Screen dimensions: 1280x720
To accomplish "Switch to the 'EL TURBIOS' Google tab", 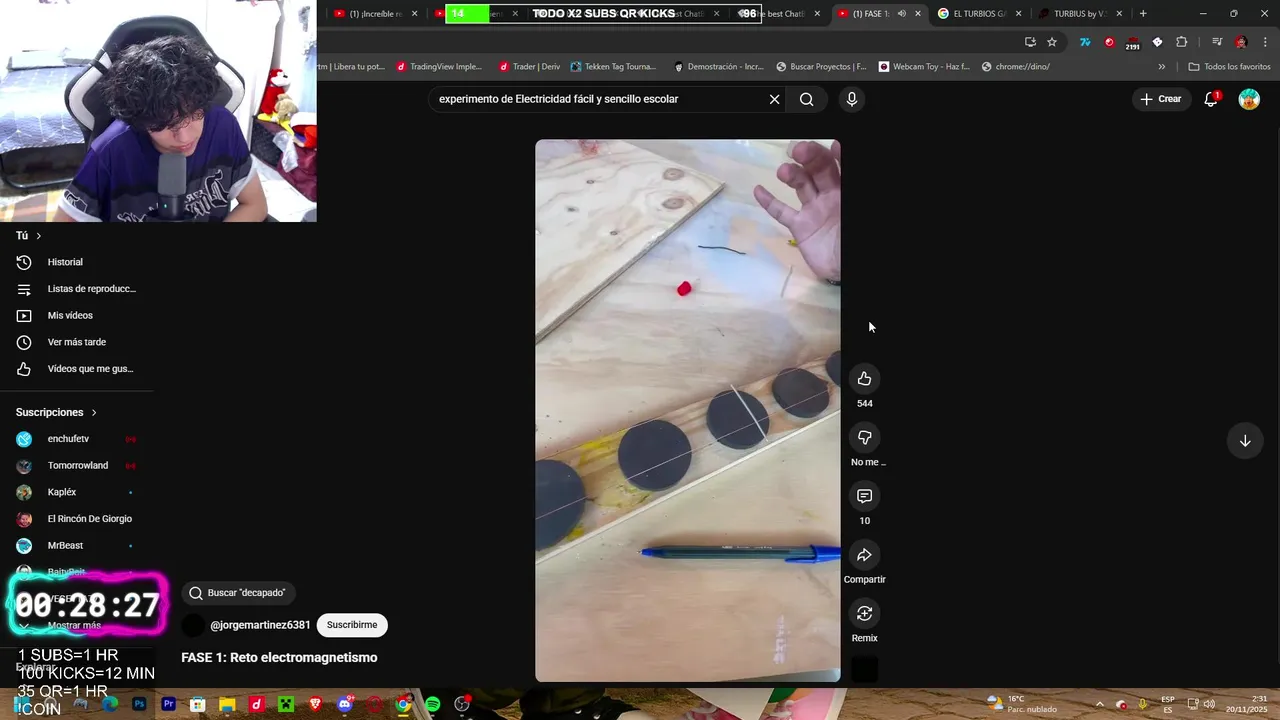I will pos(980,14).
